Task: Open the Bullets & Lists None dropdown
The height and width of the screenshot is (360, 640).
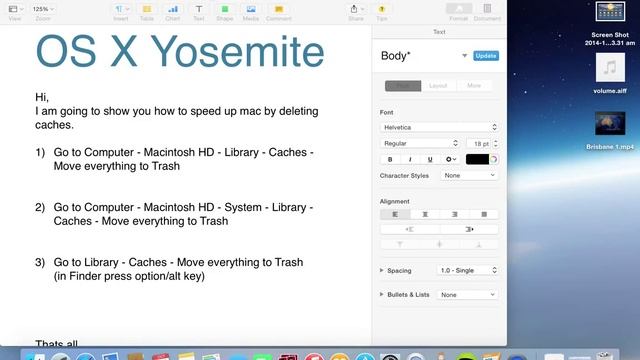Action: click(467, 295)
